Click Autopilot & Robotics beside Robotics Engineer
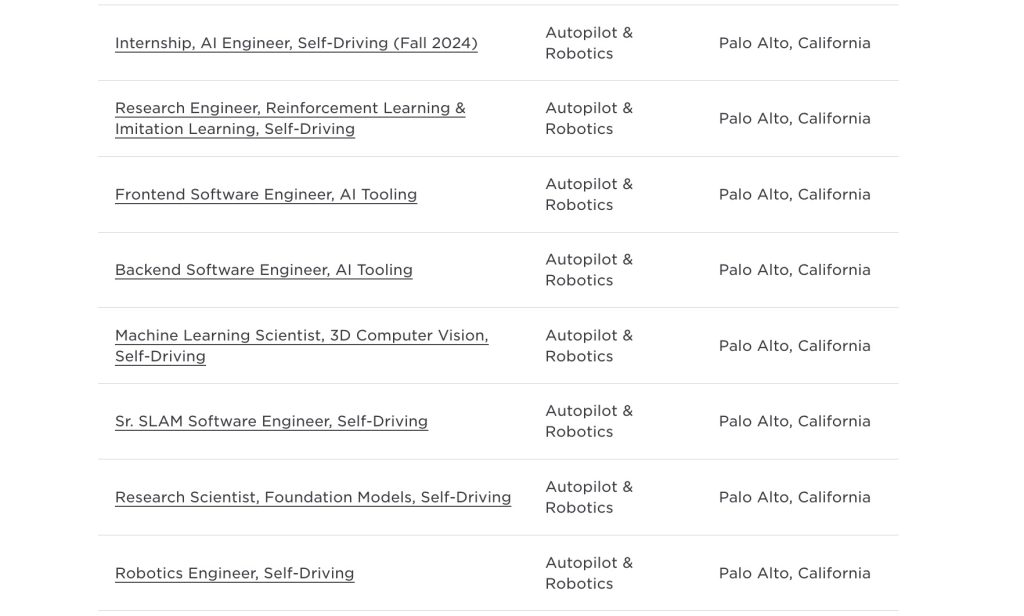The height and width of the screenshot is (616, 1024). point(589,573)
